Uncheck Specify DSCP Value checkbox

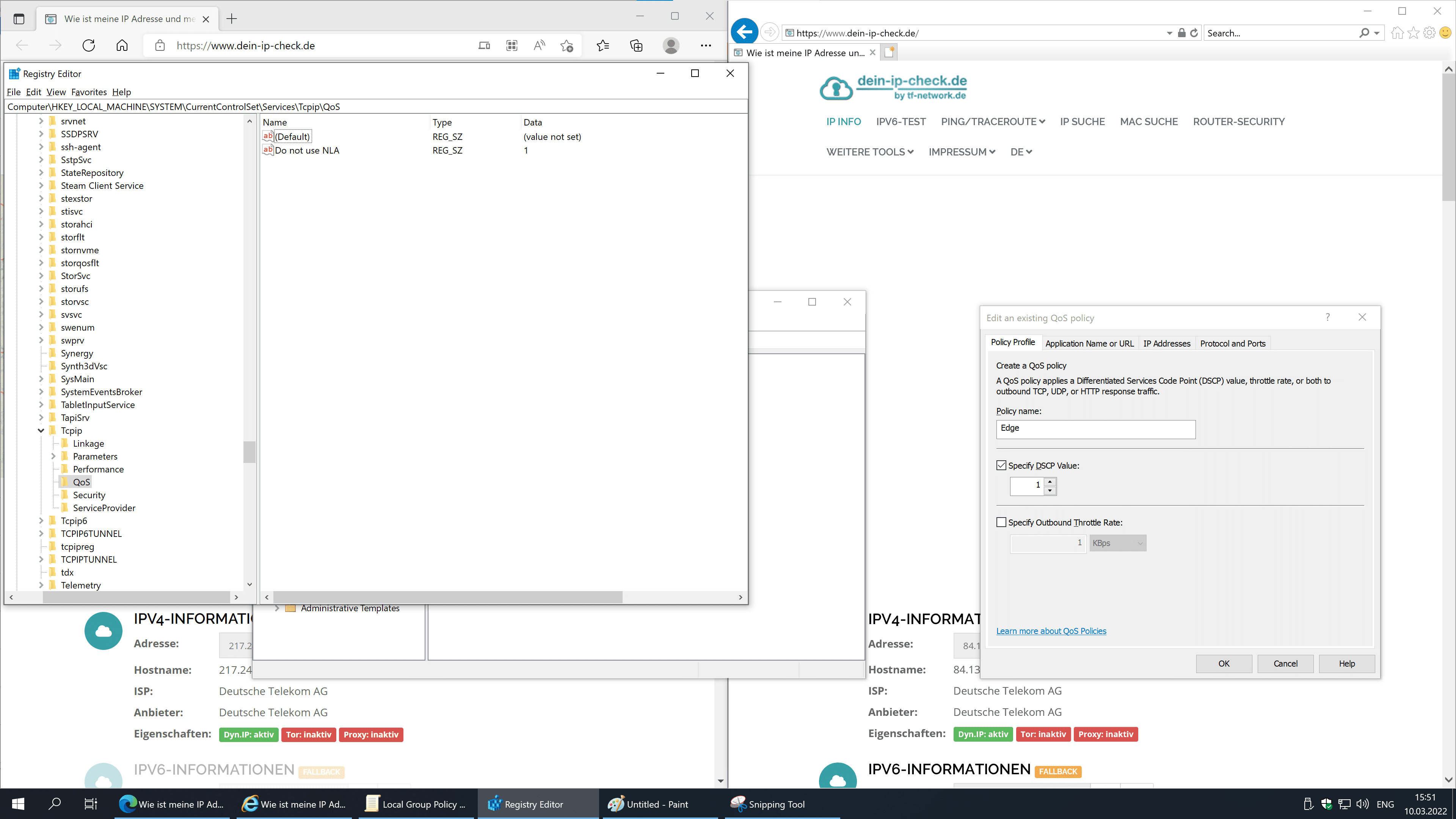click(x=1001, y=466)
